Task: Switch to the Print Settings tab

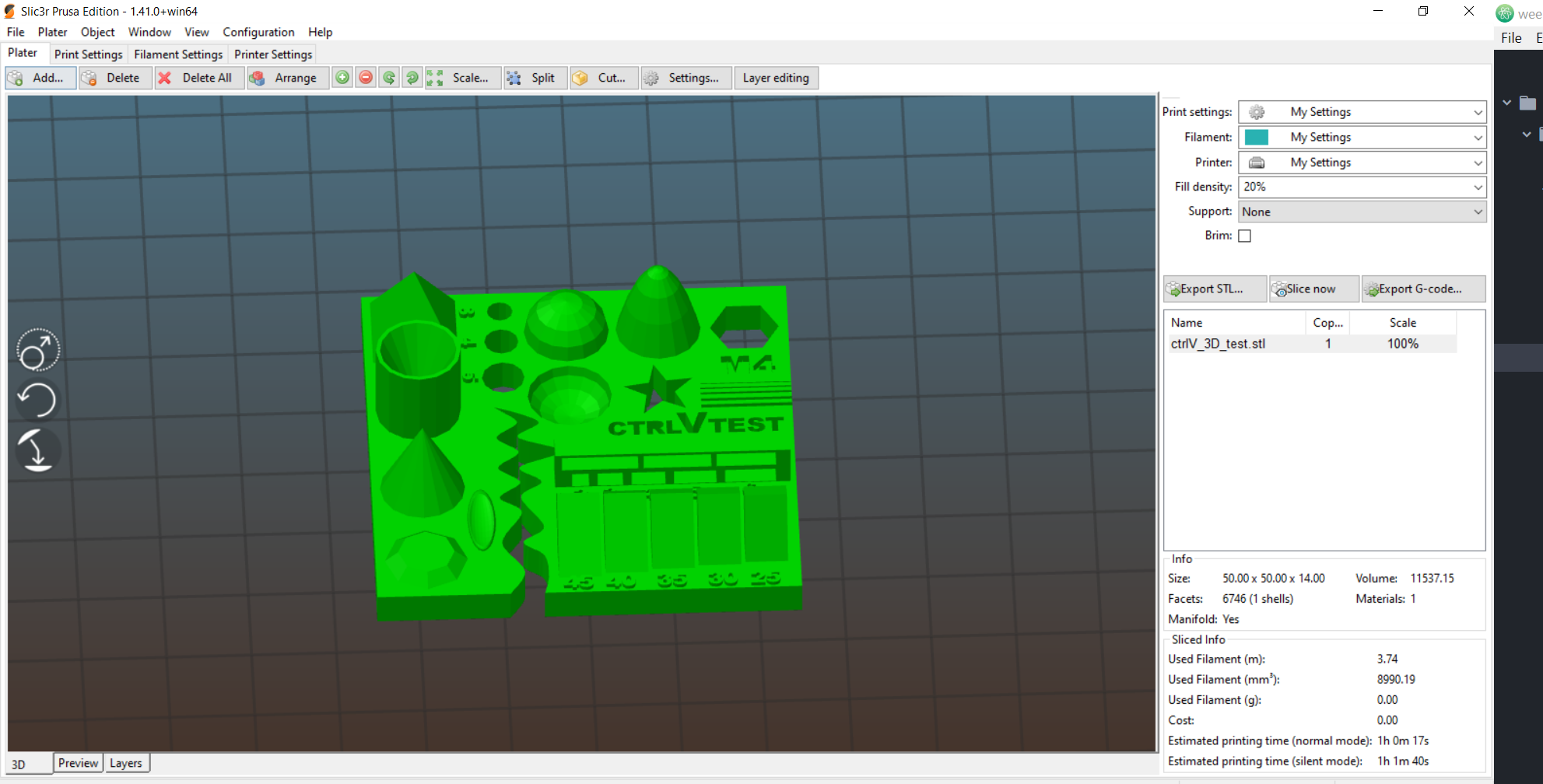Action: tap(89, 54)
